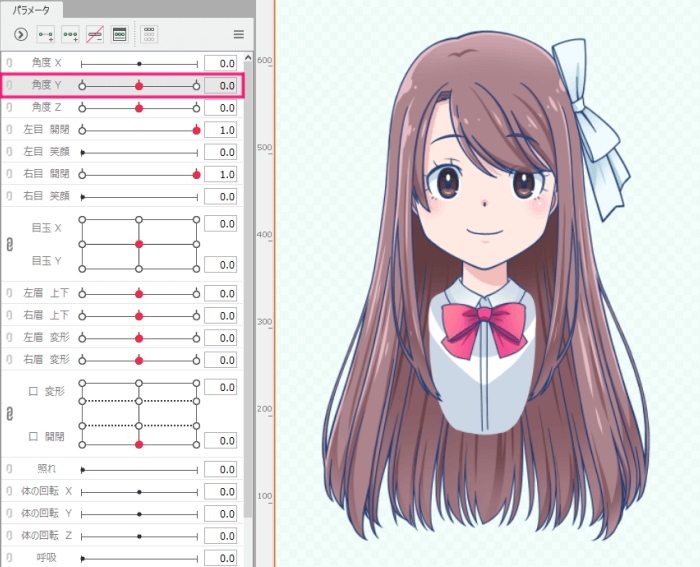Toggle lock icon for 左目 開閉

point(9,130)
